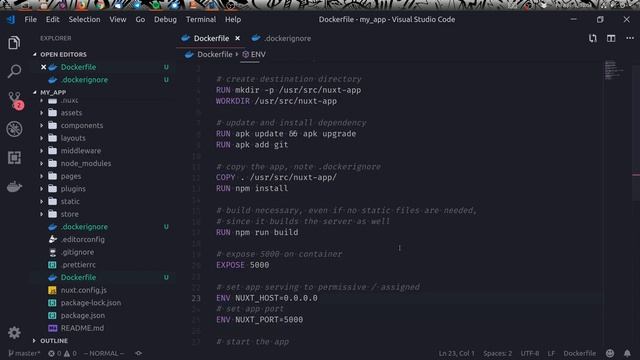
Task: Click the Split Editor icon
Action: [611, 38]
